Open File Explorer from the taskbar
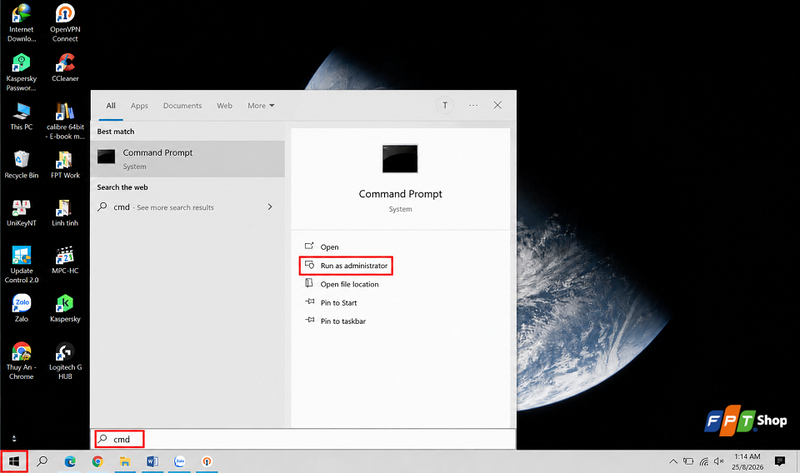Screen dimensions: 800x473 [x=125, y=461]
